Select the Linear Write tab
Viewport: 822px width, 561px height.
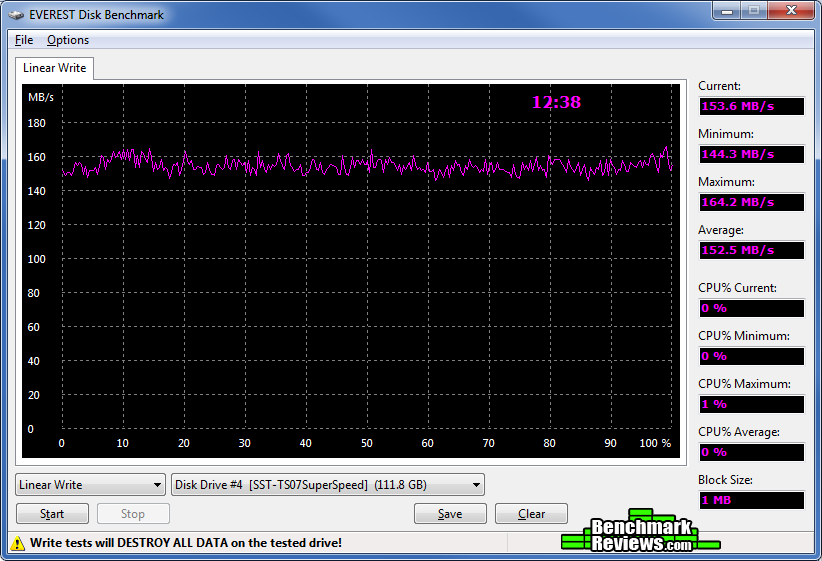coord(55,68)
